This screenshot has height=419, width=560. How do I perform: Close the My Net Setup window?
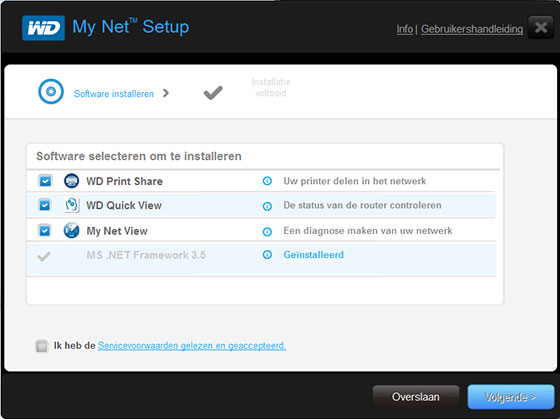click(x=541, y=27)
